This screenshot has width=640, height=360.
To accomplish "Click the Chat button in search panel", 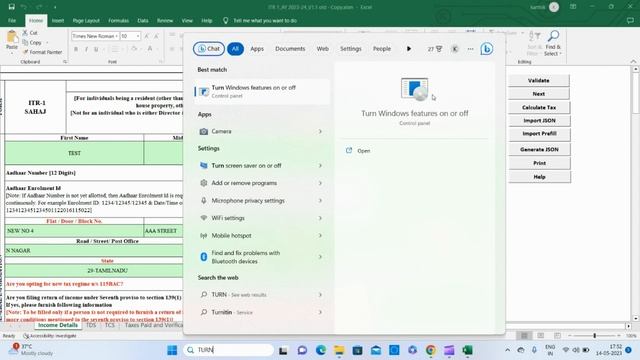I will pos(209,49).
